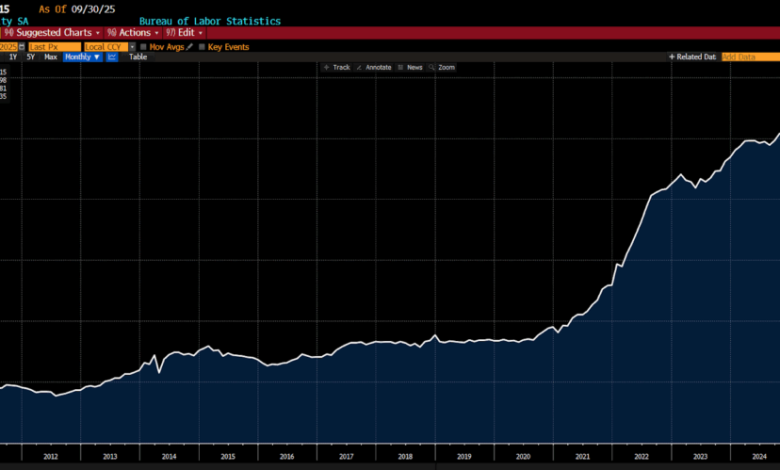Image resolution: width=780 pixels, height=470 pixels.
Task: Click the Track crosshair icon
Action: tap(326, 67)
